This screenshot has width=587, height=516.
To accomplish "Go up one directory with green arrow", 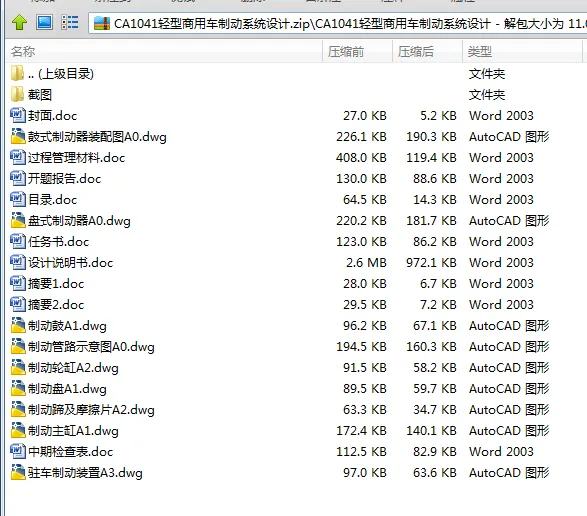I will tap(19, 22).
